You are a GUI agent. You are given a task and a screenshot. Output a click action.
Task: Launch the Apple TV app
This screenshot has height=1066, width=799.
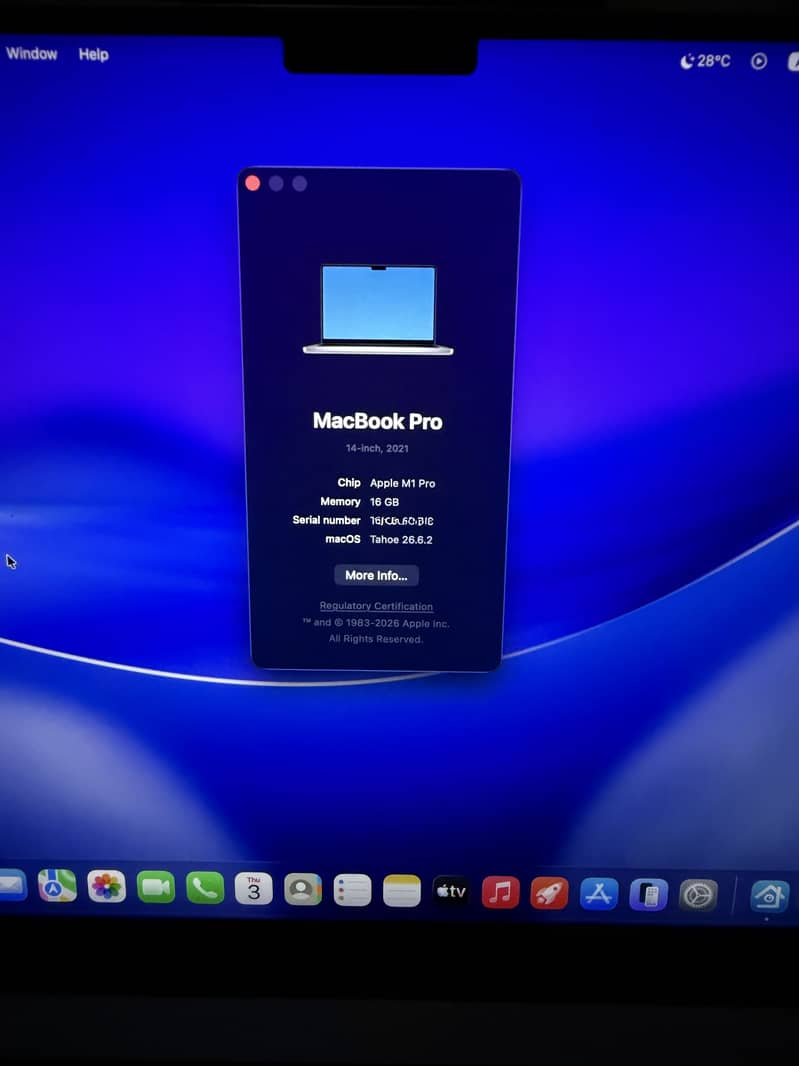pyautogui.click(x=451, y=891)
